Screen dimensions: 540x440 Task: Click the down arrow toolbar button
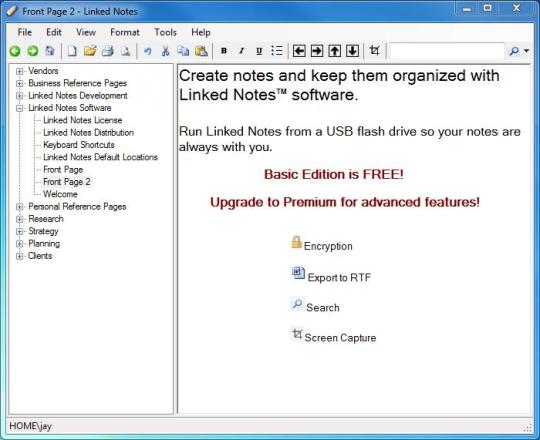352,51
